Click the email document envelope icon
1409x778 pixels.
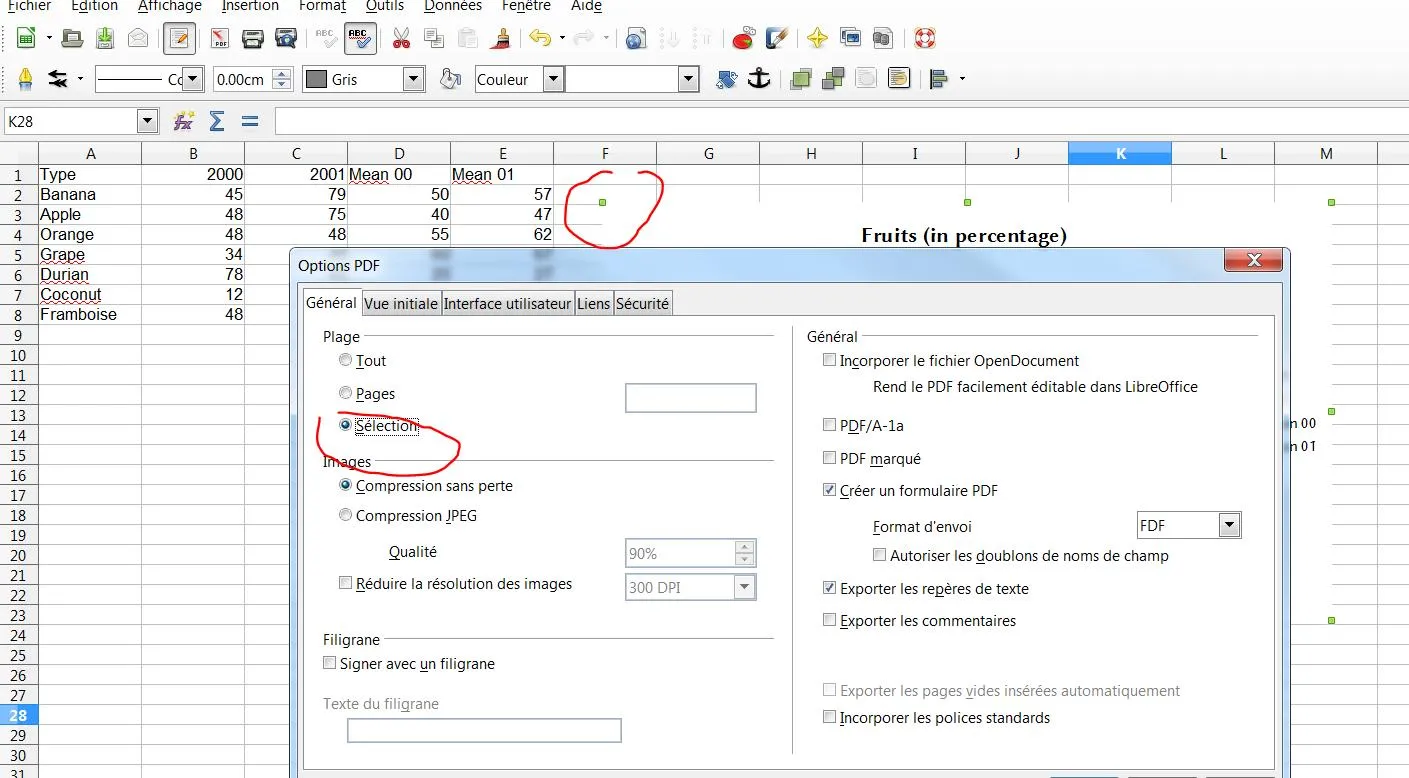pyautogui.click(x=138, y=39)
